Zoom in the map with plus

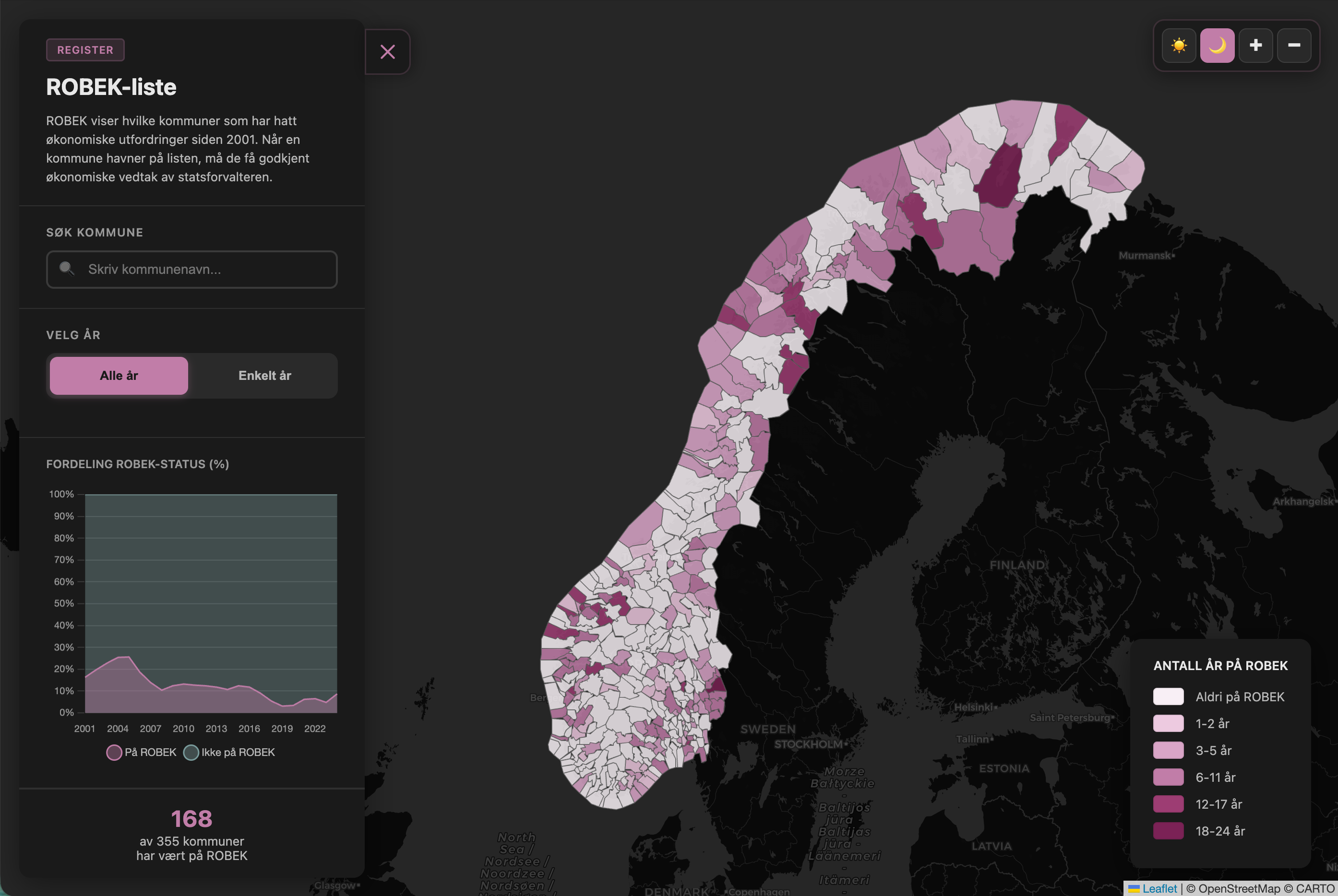[x=1255, y=45]
